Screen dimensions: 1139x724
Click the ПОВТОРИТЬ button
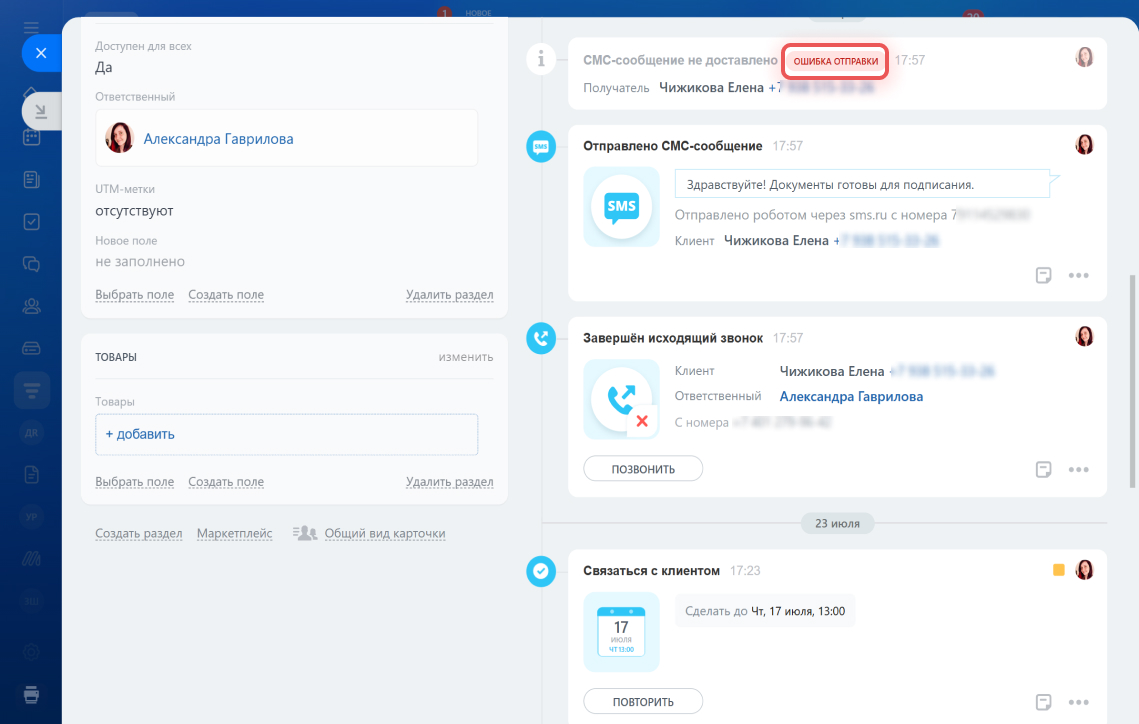coord(643,701)
